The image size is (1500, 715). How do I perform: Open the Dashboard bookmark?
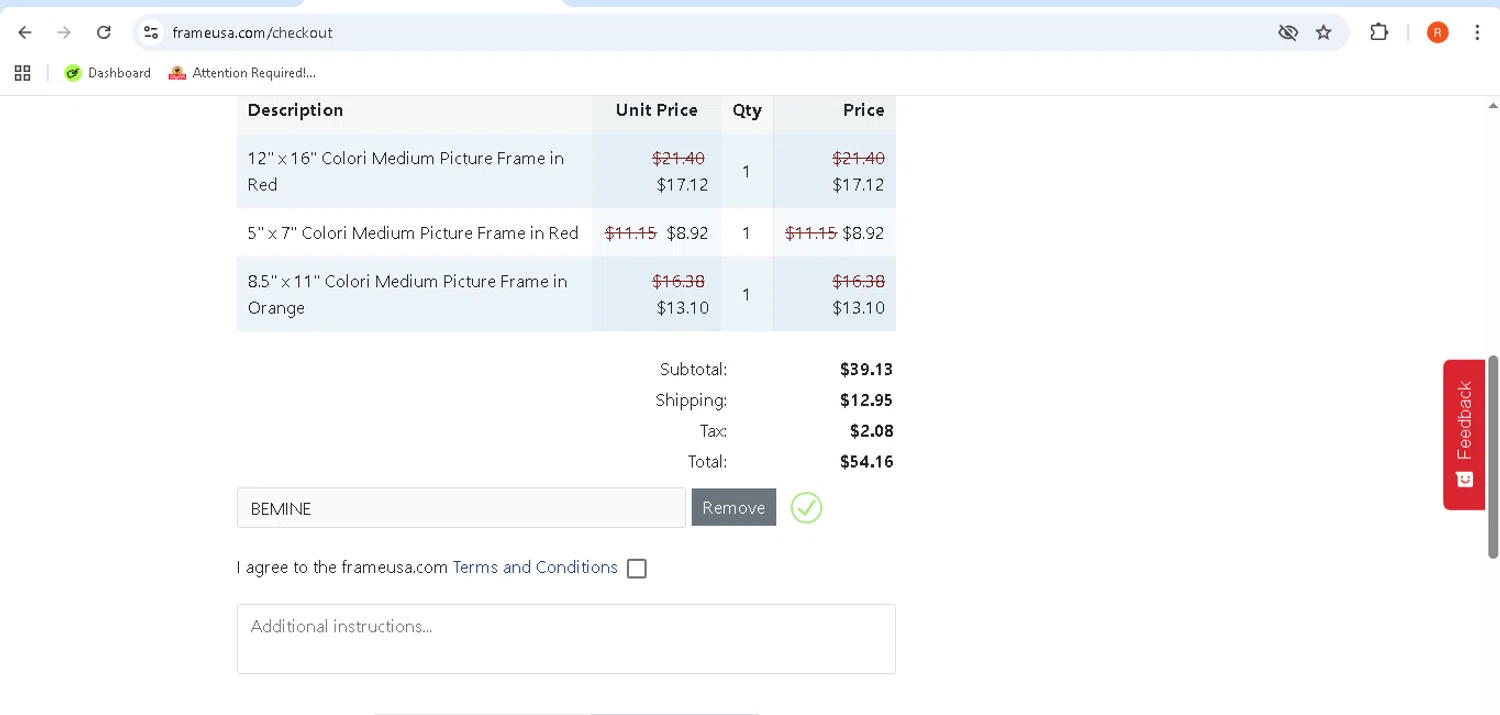pyautogui.click(x=107, y=73)
